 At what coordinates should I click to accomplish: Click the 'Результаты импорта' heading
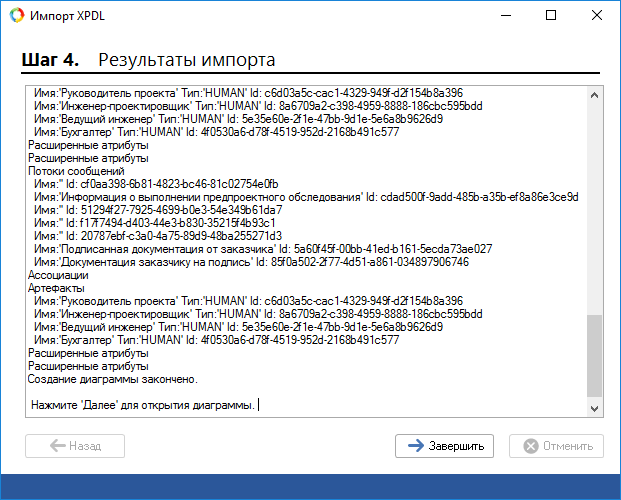tap(187, 60)
